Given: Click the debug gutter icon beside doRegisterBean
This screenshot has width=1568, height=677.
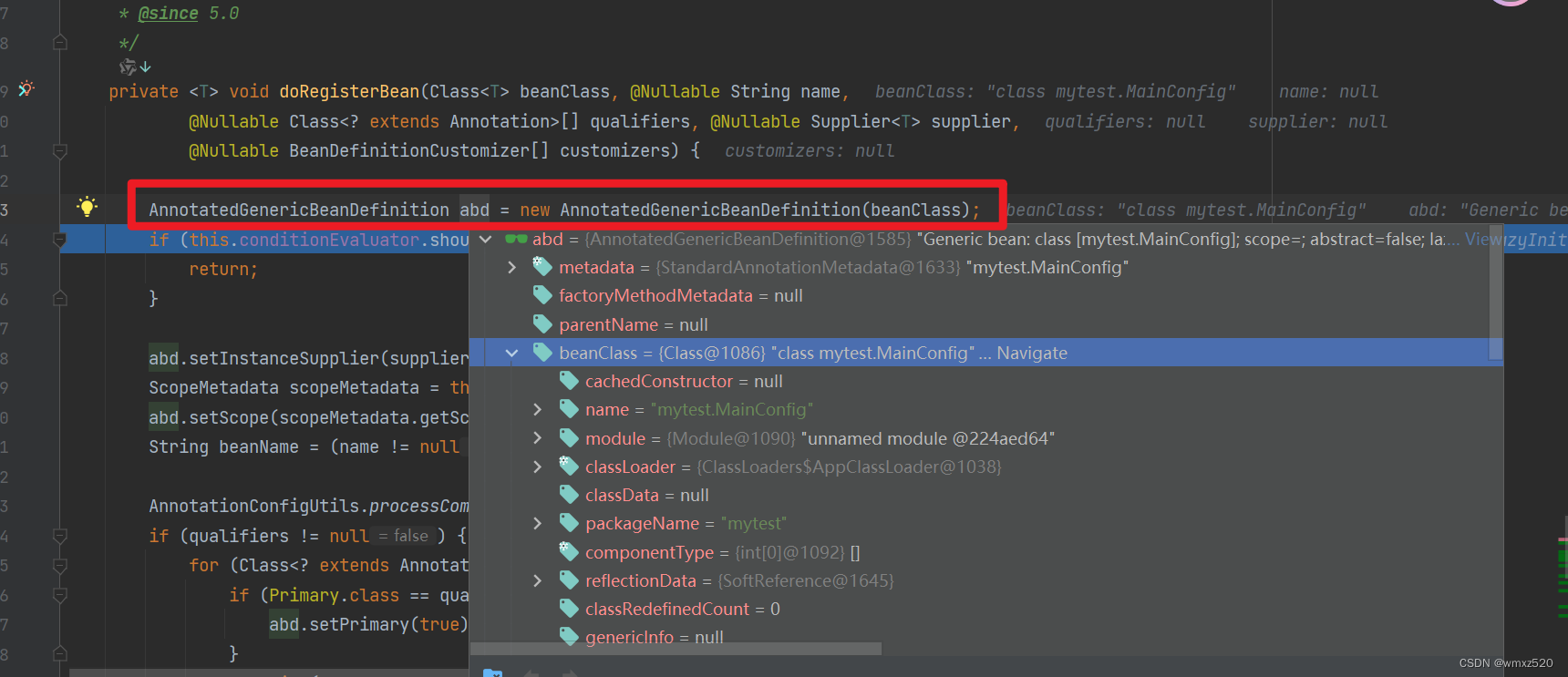Looking at the screenshot, I should tap(26, 89).
